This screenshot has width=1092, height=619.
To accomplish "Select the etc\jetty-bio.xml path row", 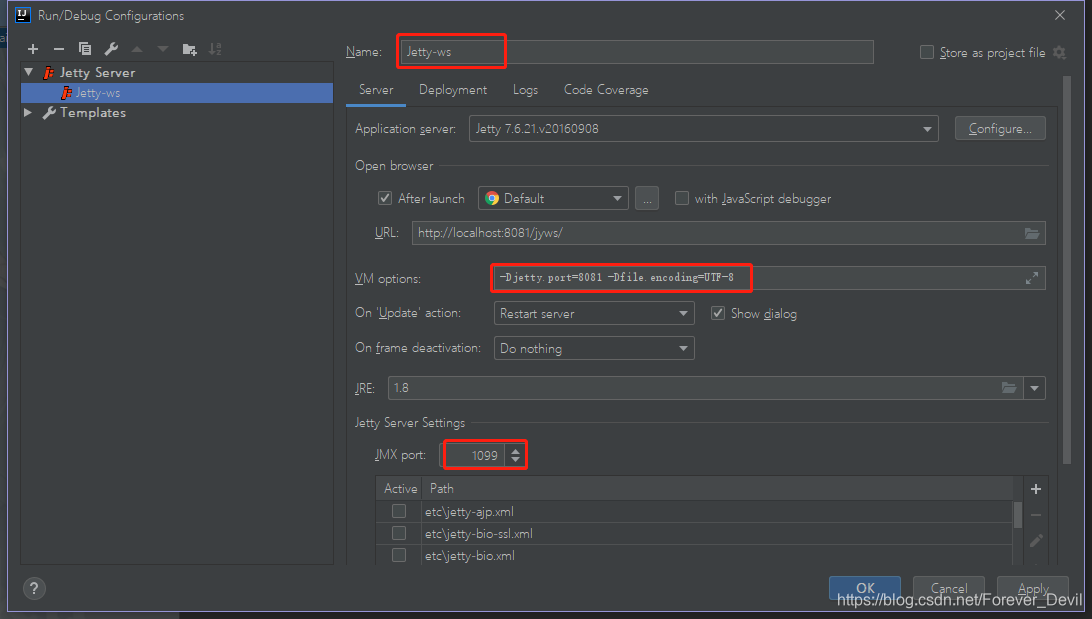I will pyautogui.click(x=717, y=555).
